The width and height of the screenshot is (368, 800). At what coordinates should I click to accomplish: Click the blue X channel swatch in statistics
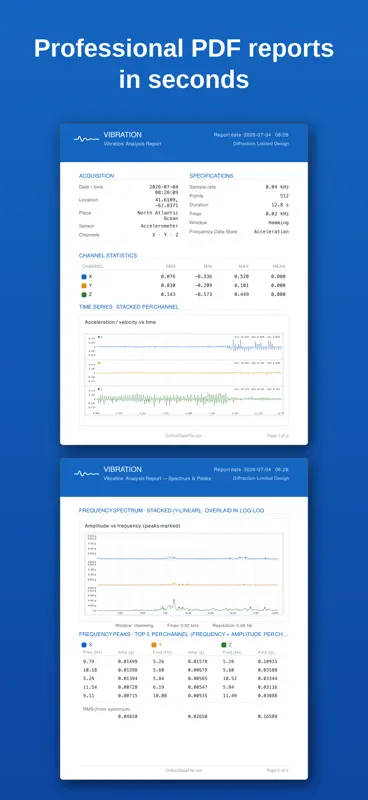click(84, 277)
